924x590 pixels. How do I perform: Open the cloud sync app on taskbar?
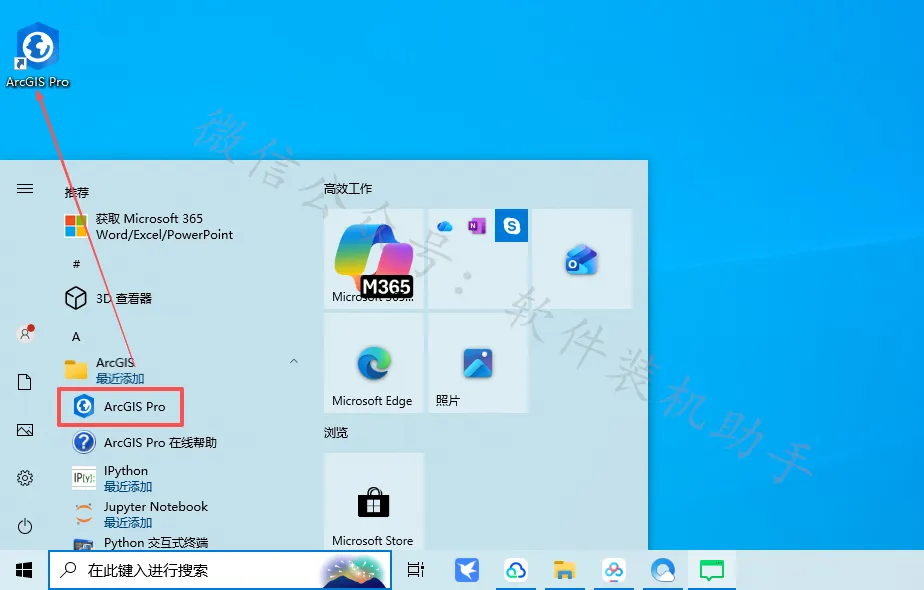pos(516,570)
